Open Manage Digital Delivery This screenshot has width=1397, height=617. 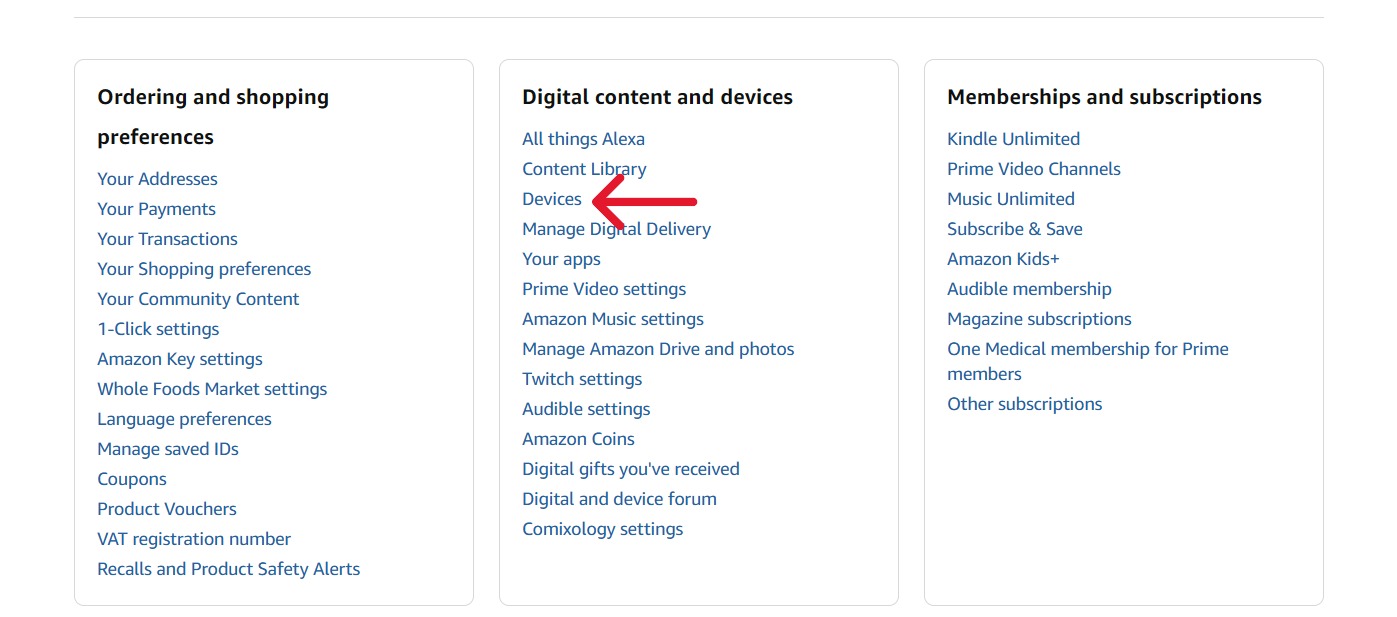click(x=616, y=229)
